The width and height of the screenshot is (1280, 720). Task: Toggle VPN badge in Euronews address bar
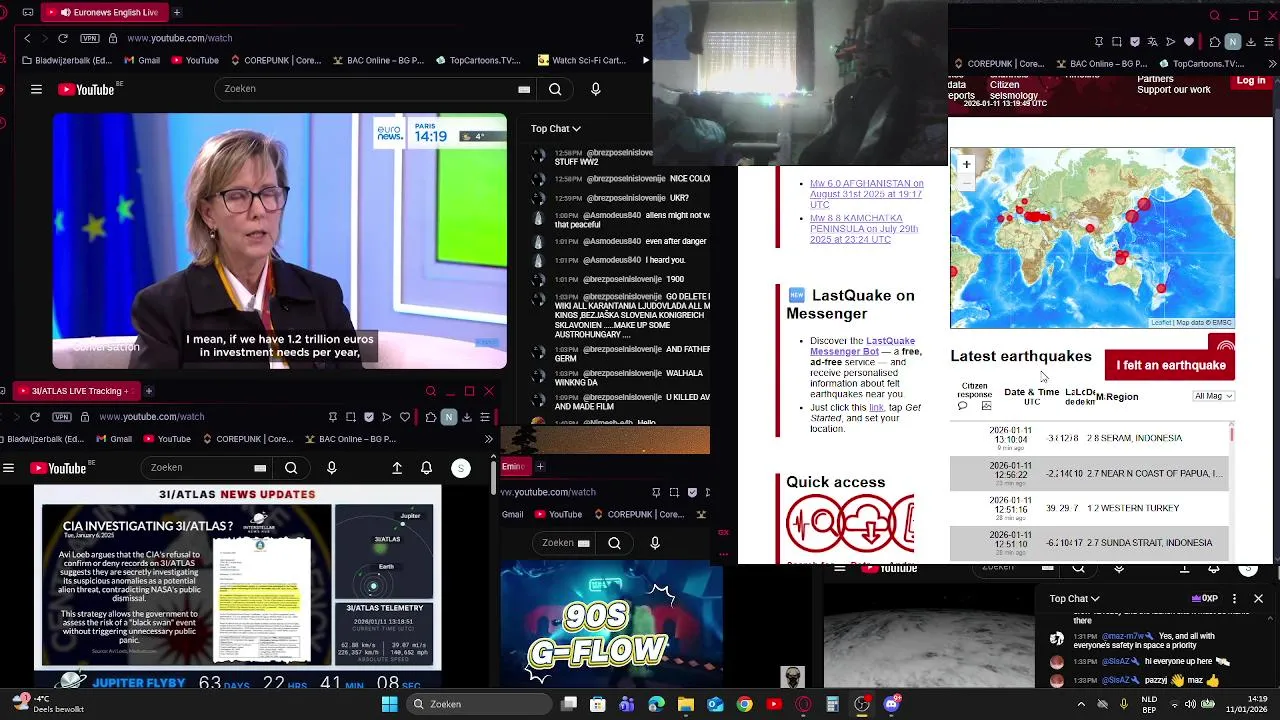click(x=90, y=38)
